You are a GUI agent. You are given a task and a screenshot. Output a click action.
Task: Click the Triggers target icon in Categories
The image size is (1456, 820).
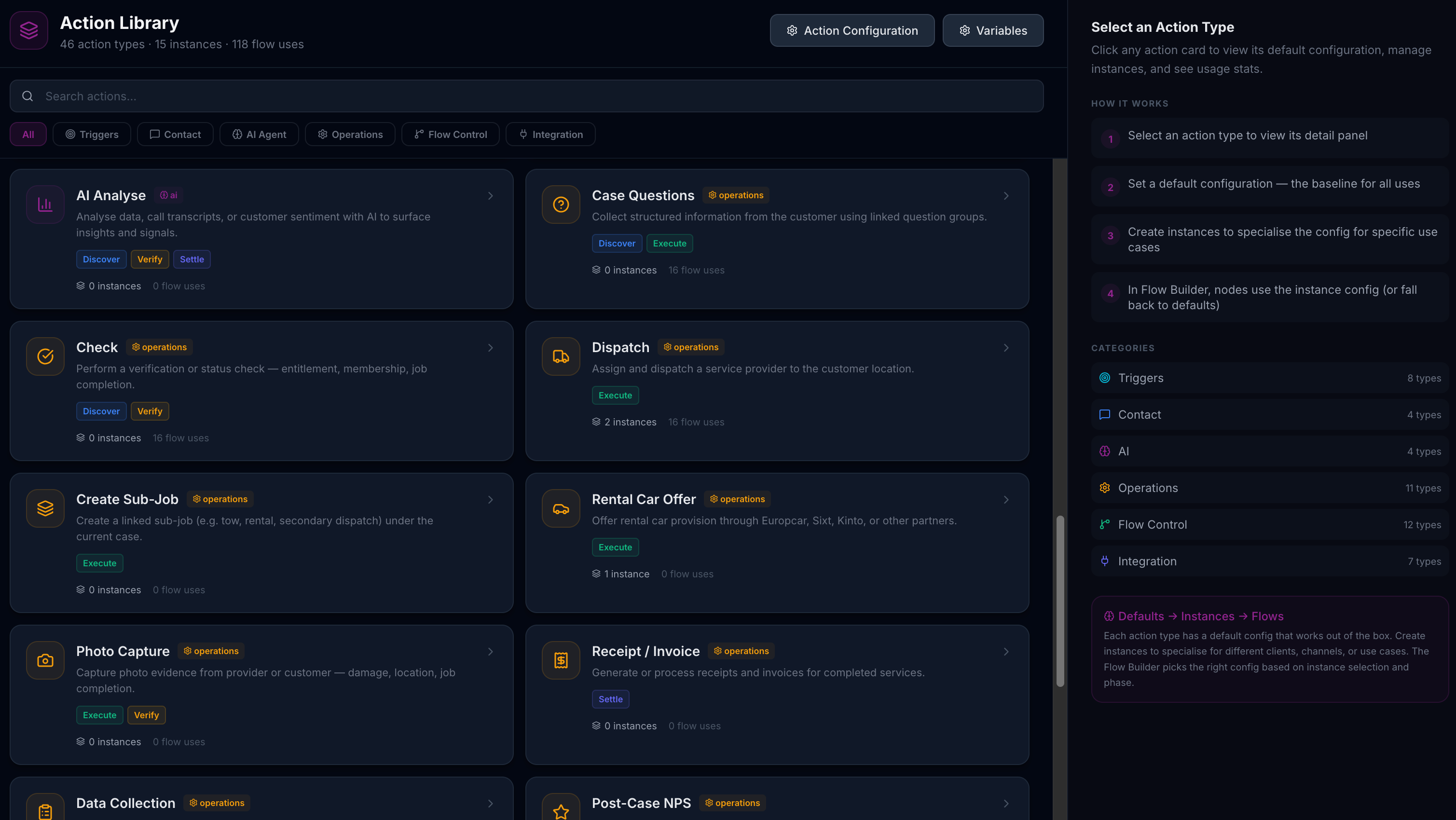click(x=1104, y=378)
